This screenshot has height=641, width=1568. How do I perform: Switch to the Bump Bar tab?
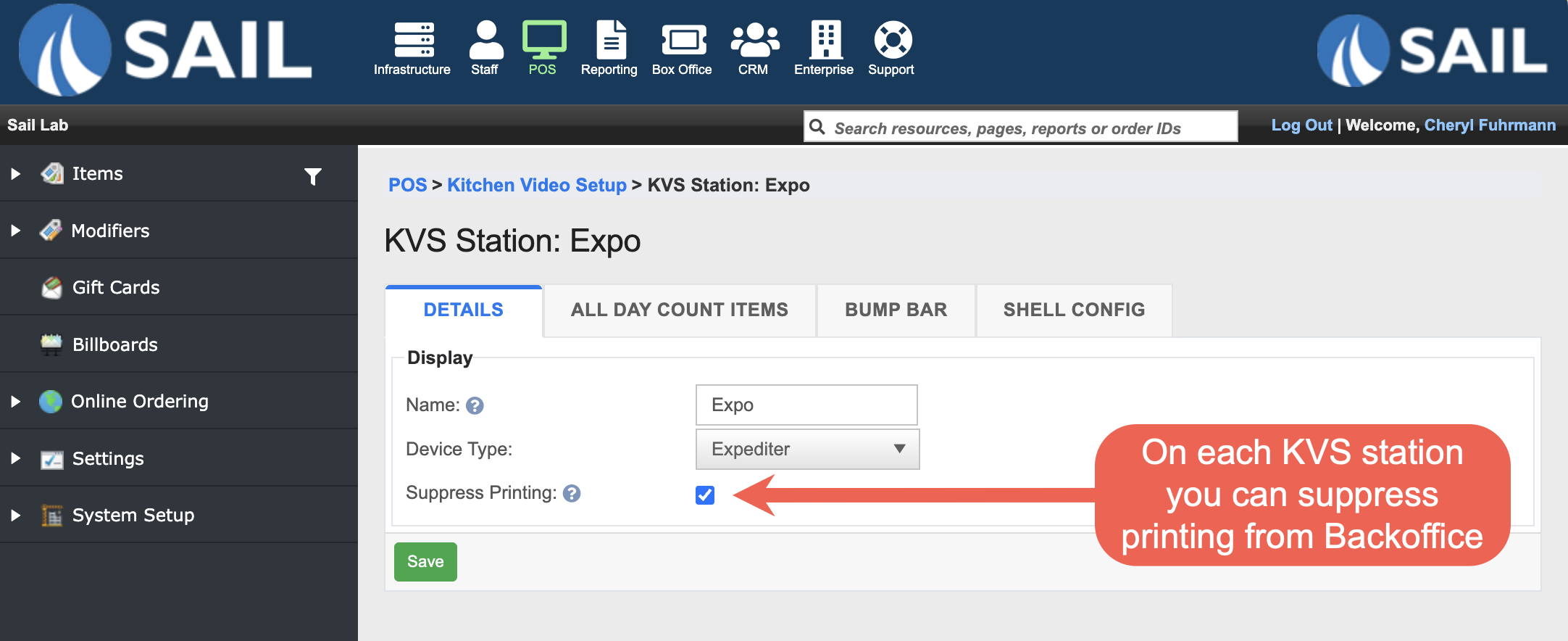tap(896, 310)
